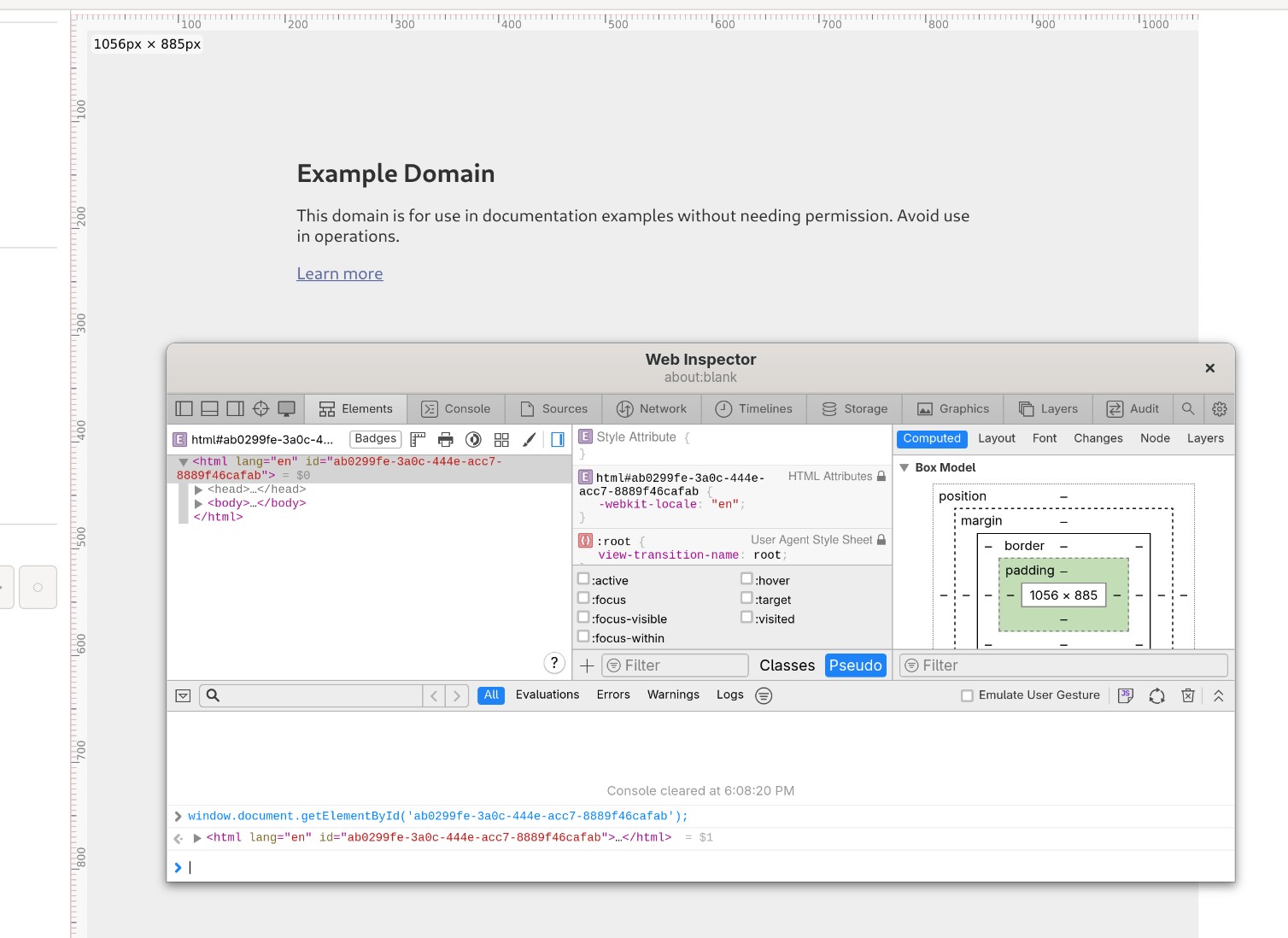The width and height of the screenshot is (1288, 938).
Task: Filter console by Errors
Action: click(x=613, y=695)
